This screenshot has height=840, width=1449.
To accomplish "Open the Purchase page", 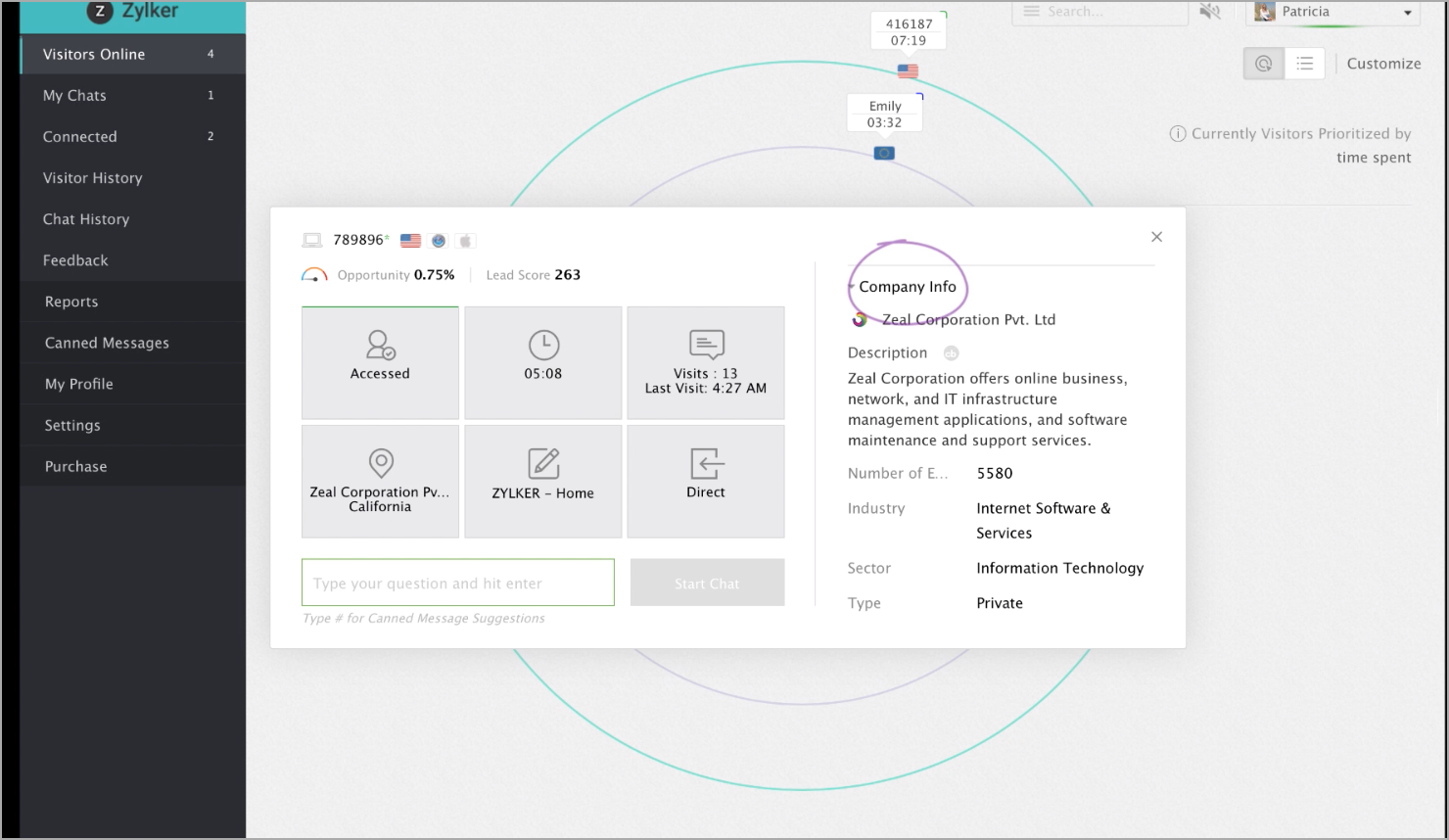I will click(133, 466).
